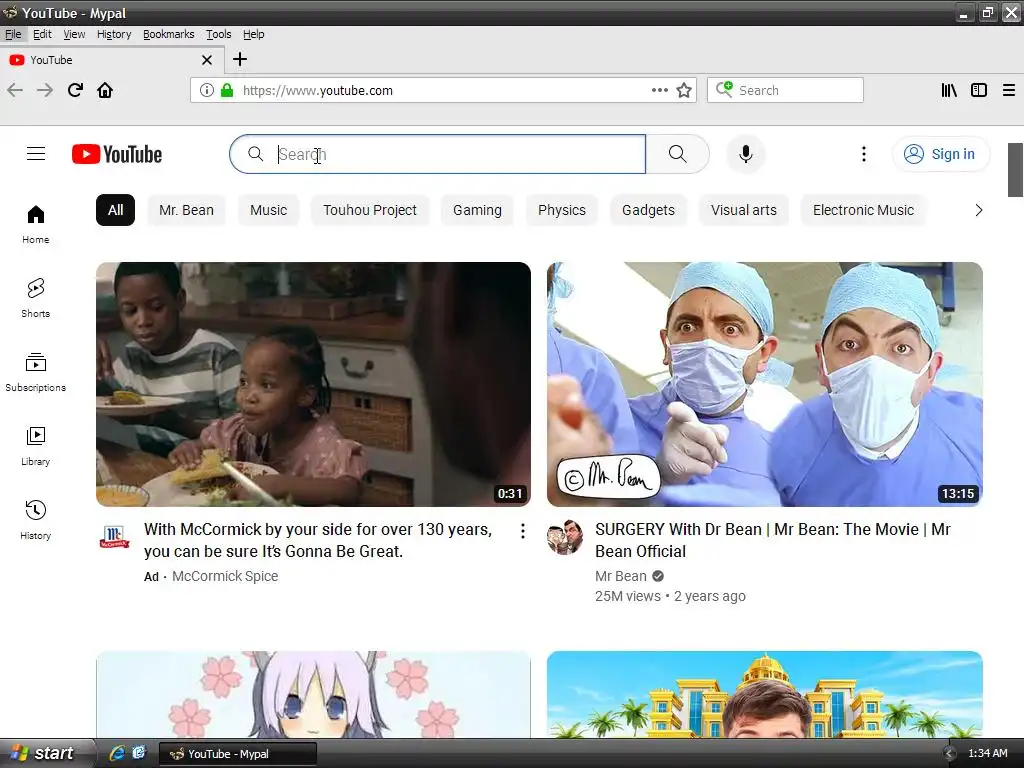Open Subscriptions in the sidebar
The image size is (1024, 768).
pos(36,372)
